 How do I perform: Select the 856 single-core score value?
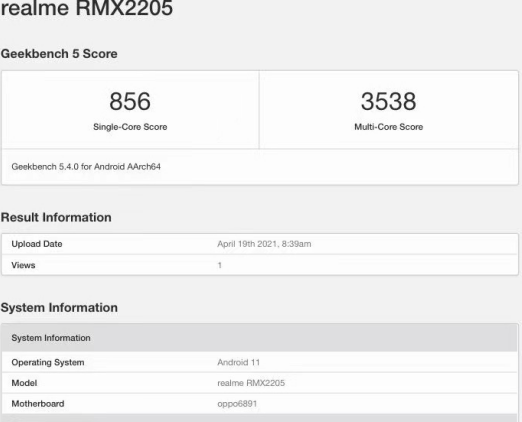pyautogui.click(x=130, y=101)
